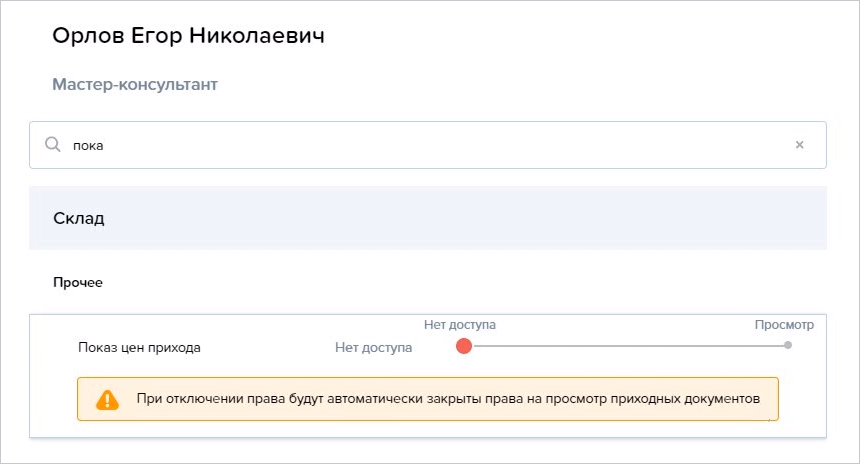860x464 pixels.
Task: Toggle the Прочее subsection heading
Action: click(78, 282)
